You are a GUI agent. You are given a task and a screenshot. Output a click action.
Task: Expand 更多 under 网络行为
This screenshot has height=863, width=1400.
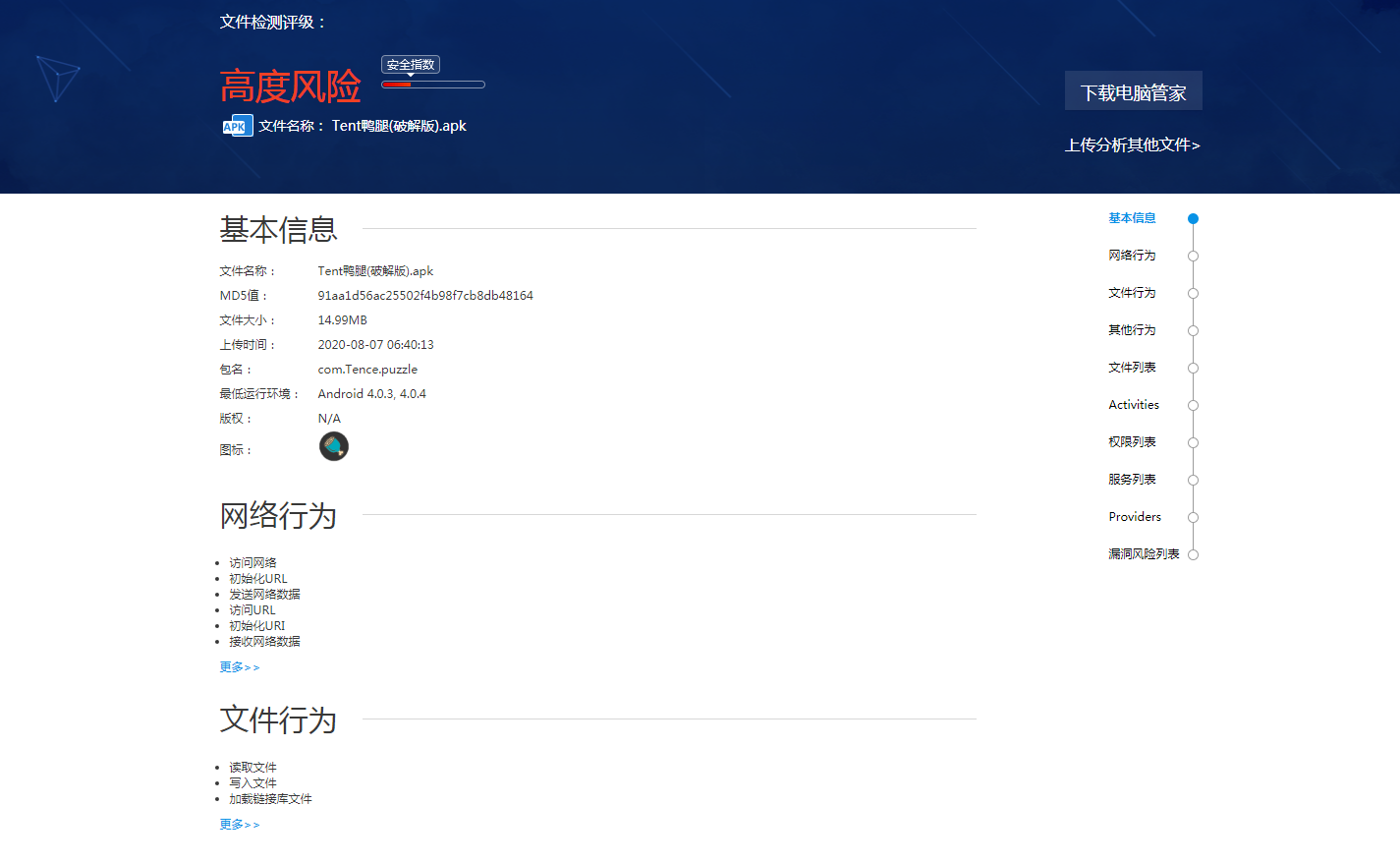click(x=240, y=667)
